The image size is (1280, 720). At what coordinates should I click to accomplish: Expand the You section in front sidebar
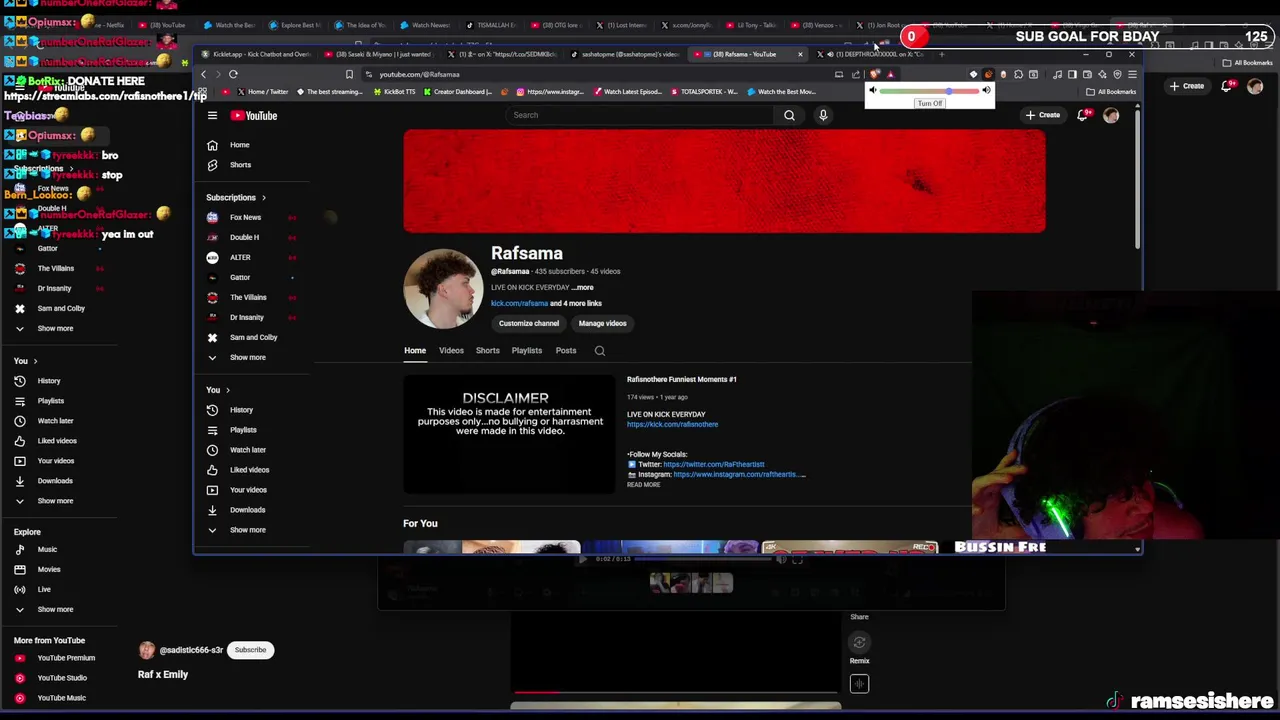[218, 390]
